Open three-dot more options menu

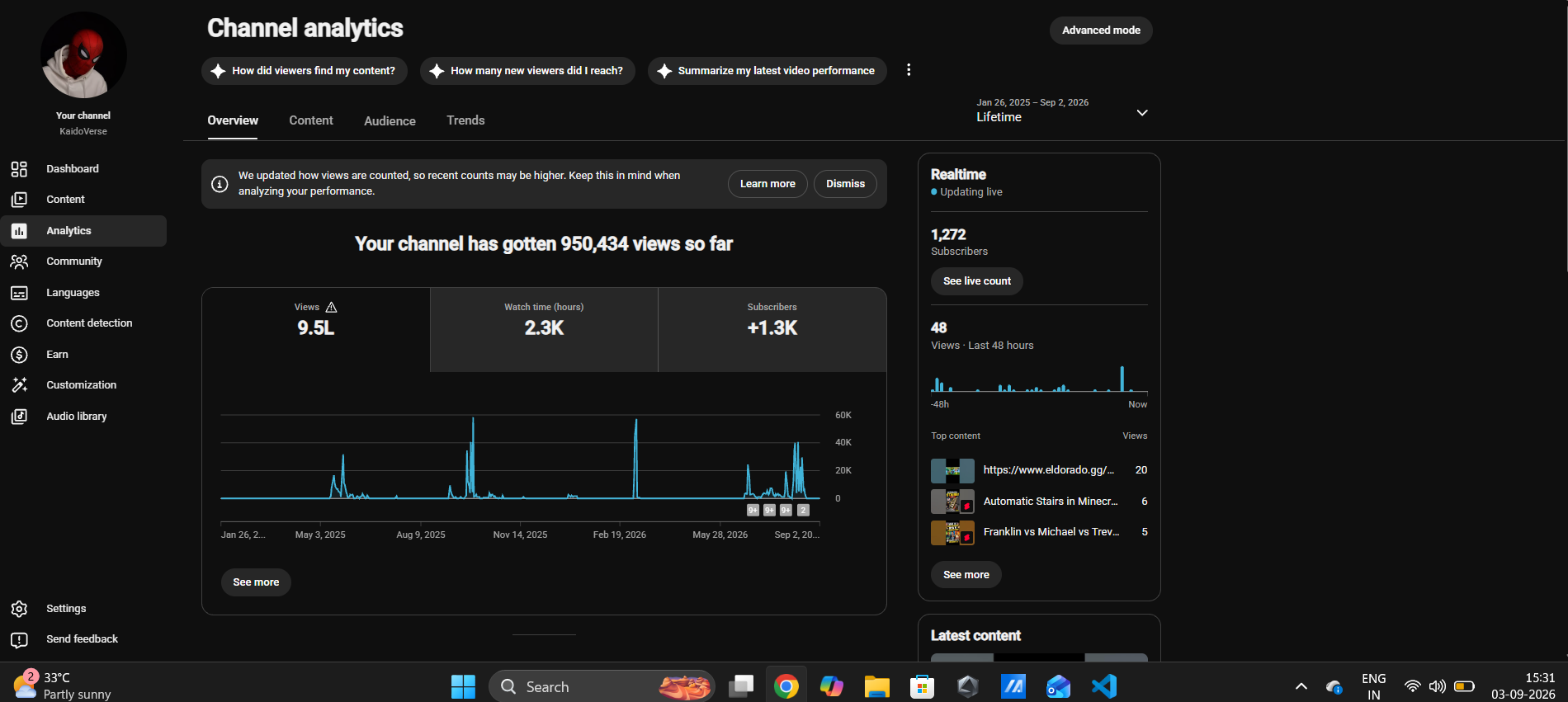[x=909, y=70]
